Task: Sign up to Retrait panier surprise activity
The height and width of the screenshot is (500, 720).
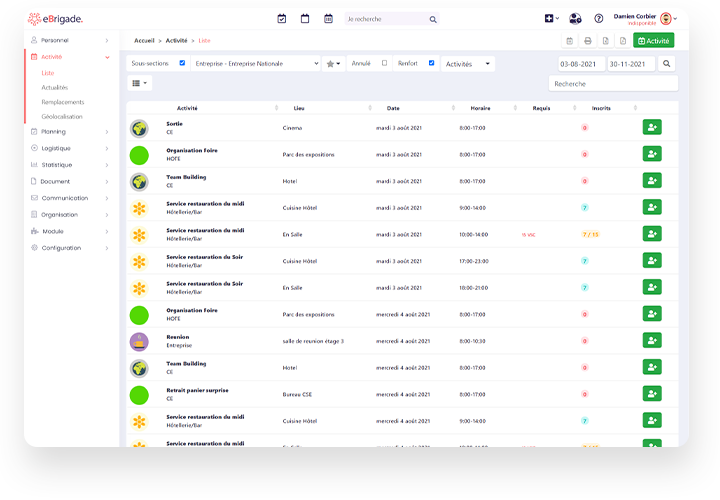Action: pyautogui.click(x=652, y=393)
